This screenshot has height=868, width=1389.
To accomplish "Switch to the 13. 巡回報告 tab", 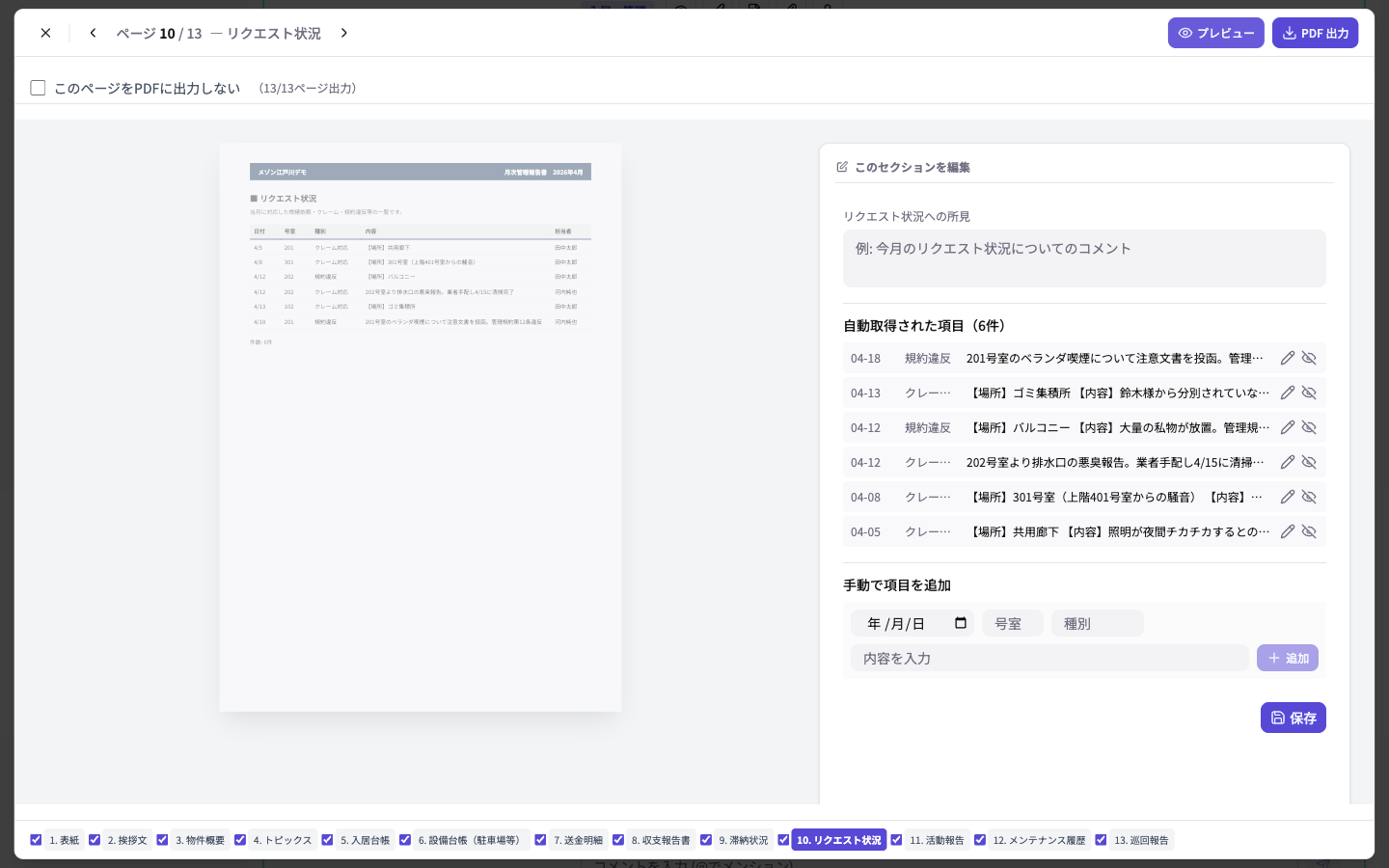I will 1141,840.
